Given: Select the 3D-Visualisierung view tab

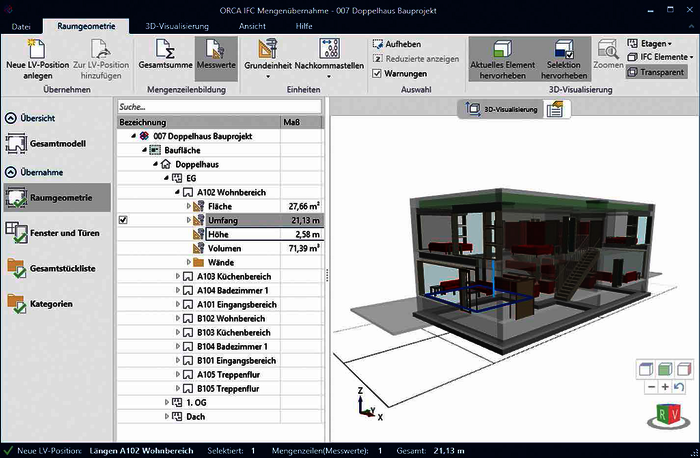Looking at the screenshot, I should coord(501,109).
